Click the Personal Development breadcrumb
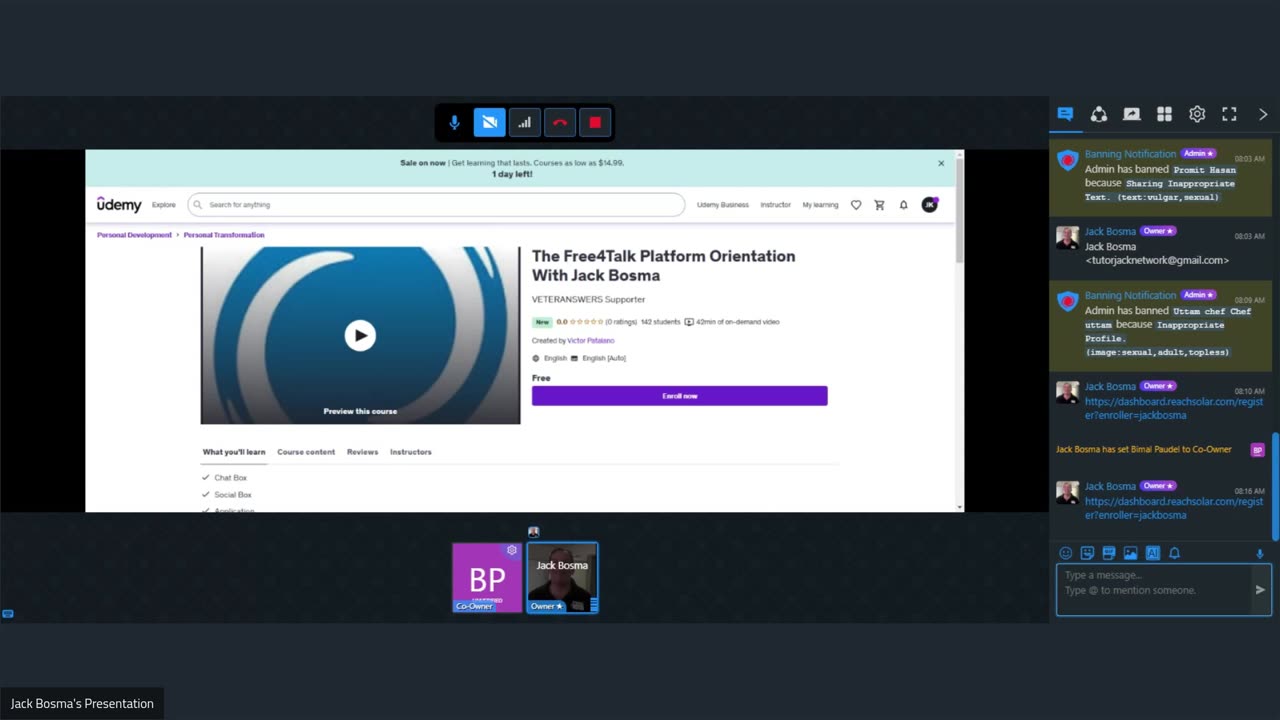Image resolution: width=1280 pixels, height=720 pixels. click(x=134, y=235)
